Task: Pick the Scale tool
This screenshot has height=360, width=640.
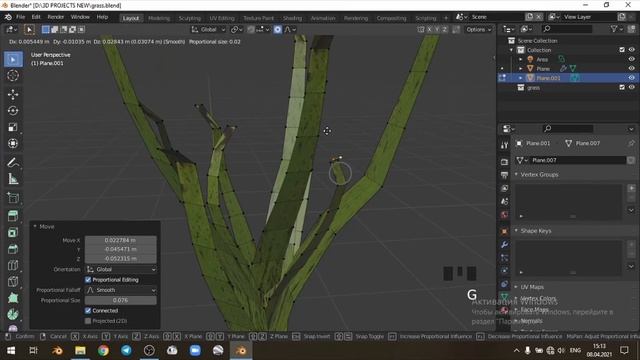Action: pyautogui.click(x=13, y=127)
